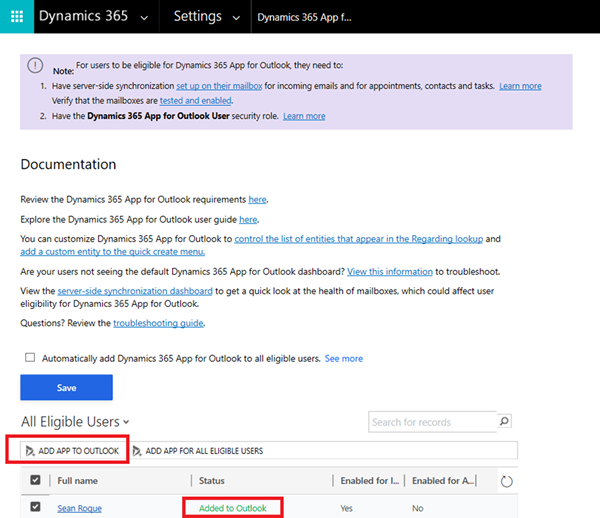Open server-side synchronization dashboard link
The image size is (600, 518).
[x=135, y=290]
